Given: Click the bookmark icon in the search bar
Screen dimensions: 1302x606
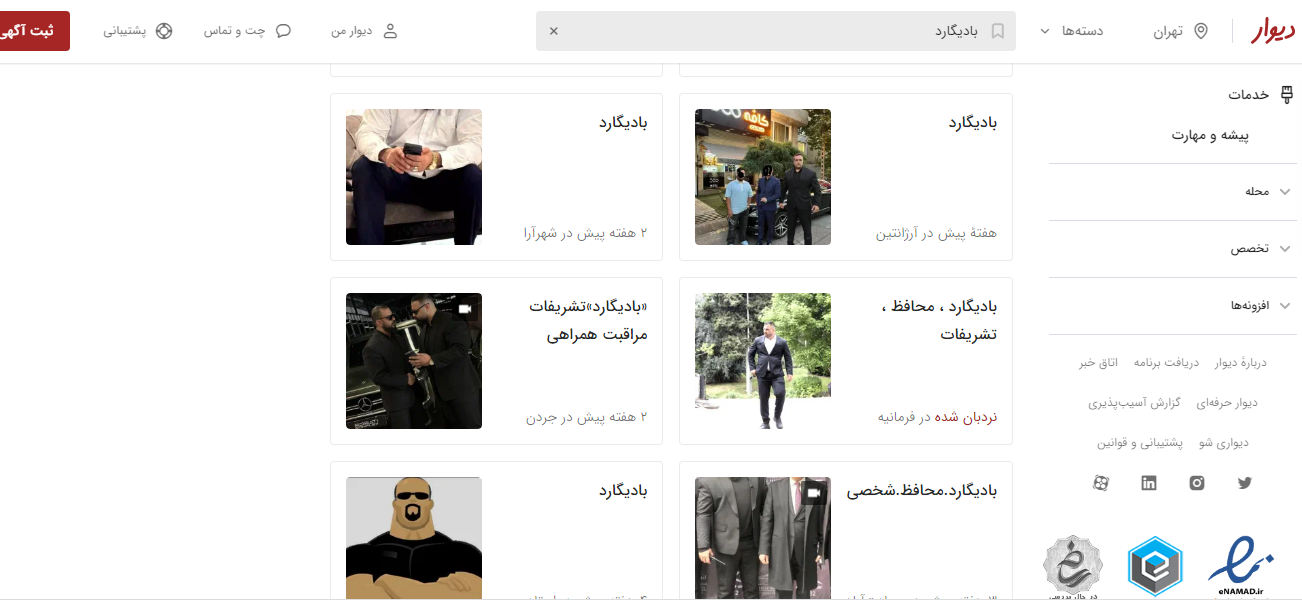Looking at the screenshot, I should [997, 31].
